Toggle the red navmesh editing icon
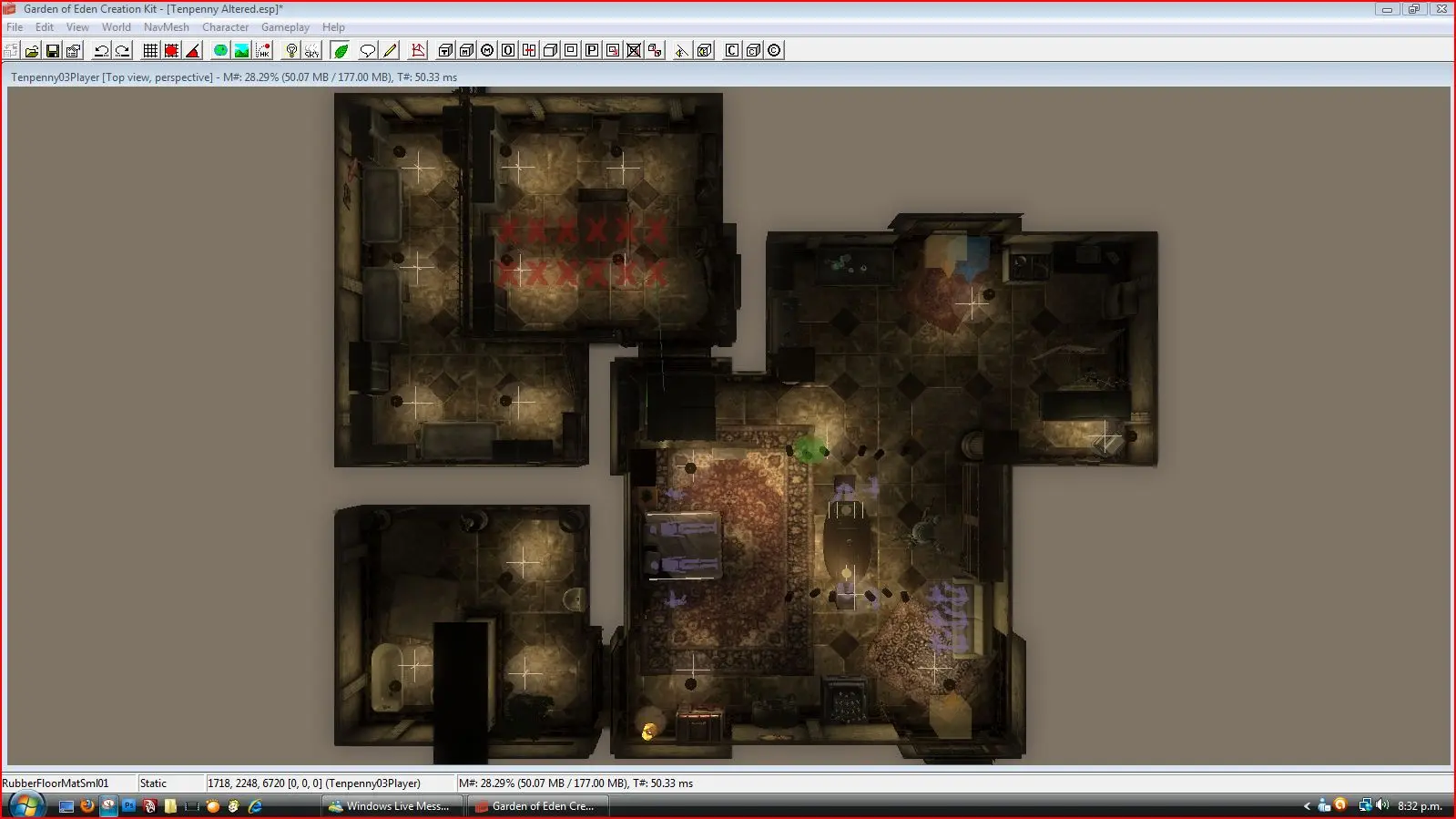Screen dimensions: 1456x819 tap(418, 51)
